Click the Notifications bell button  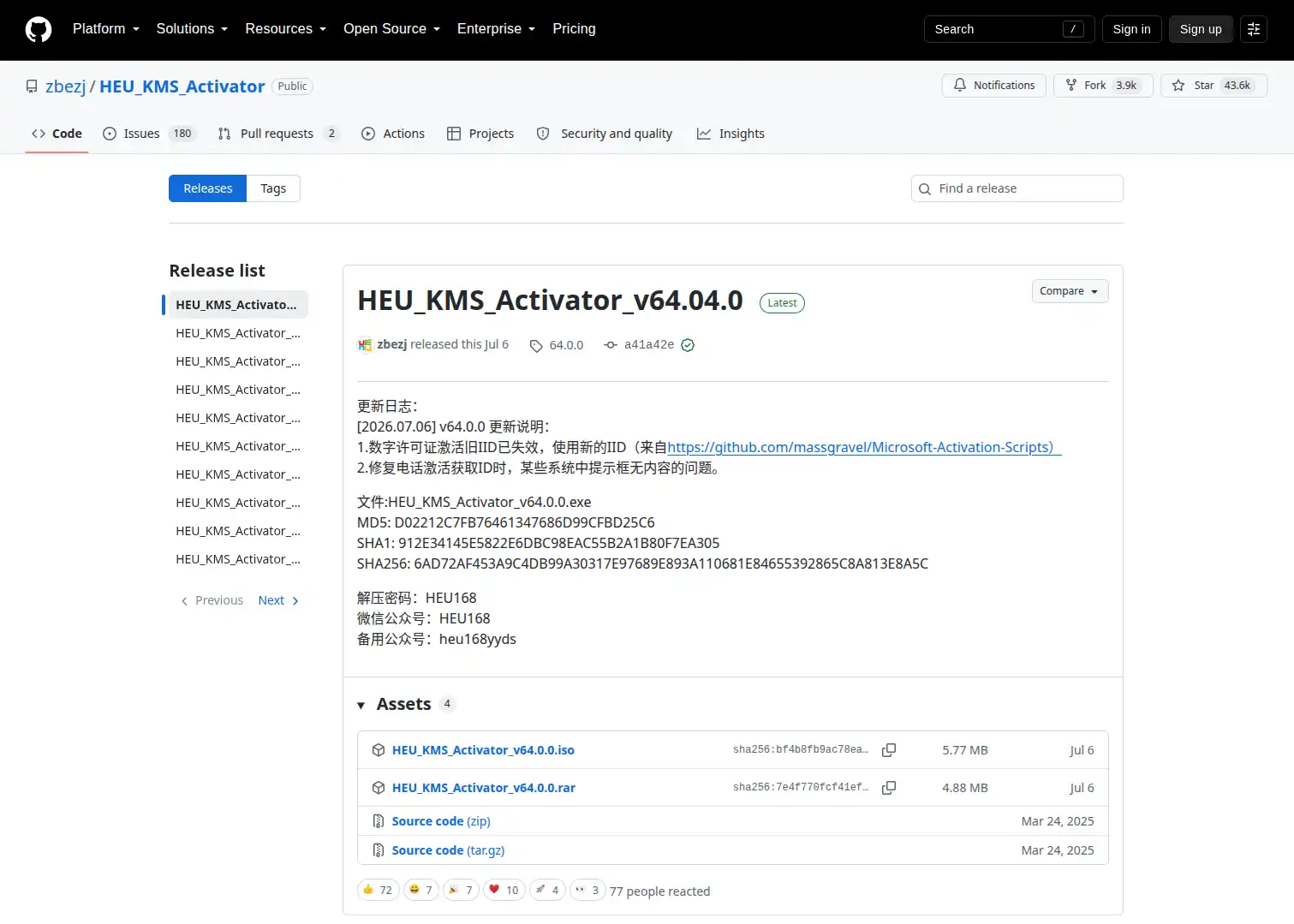pos(993,86)
